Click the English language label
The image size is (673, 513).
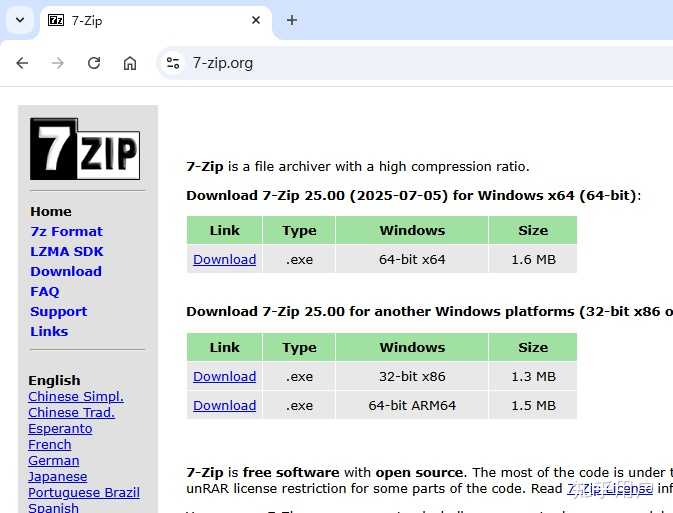54,380
